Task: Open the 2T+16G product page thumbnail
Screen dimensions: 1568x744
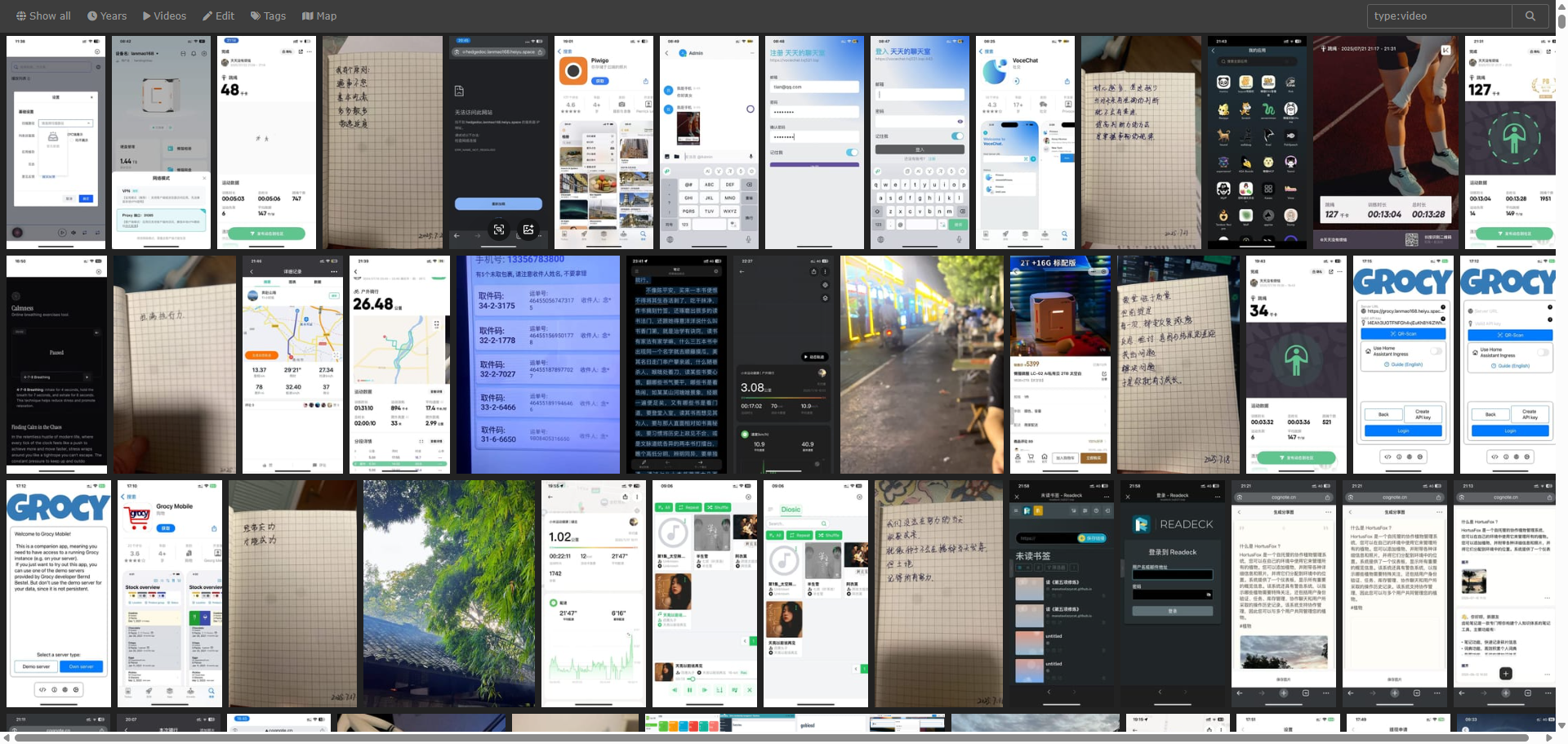Action: 1060,364
